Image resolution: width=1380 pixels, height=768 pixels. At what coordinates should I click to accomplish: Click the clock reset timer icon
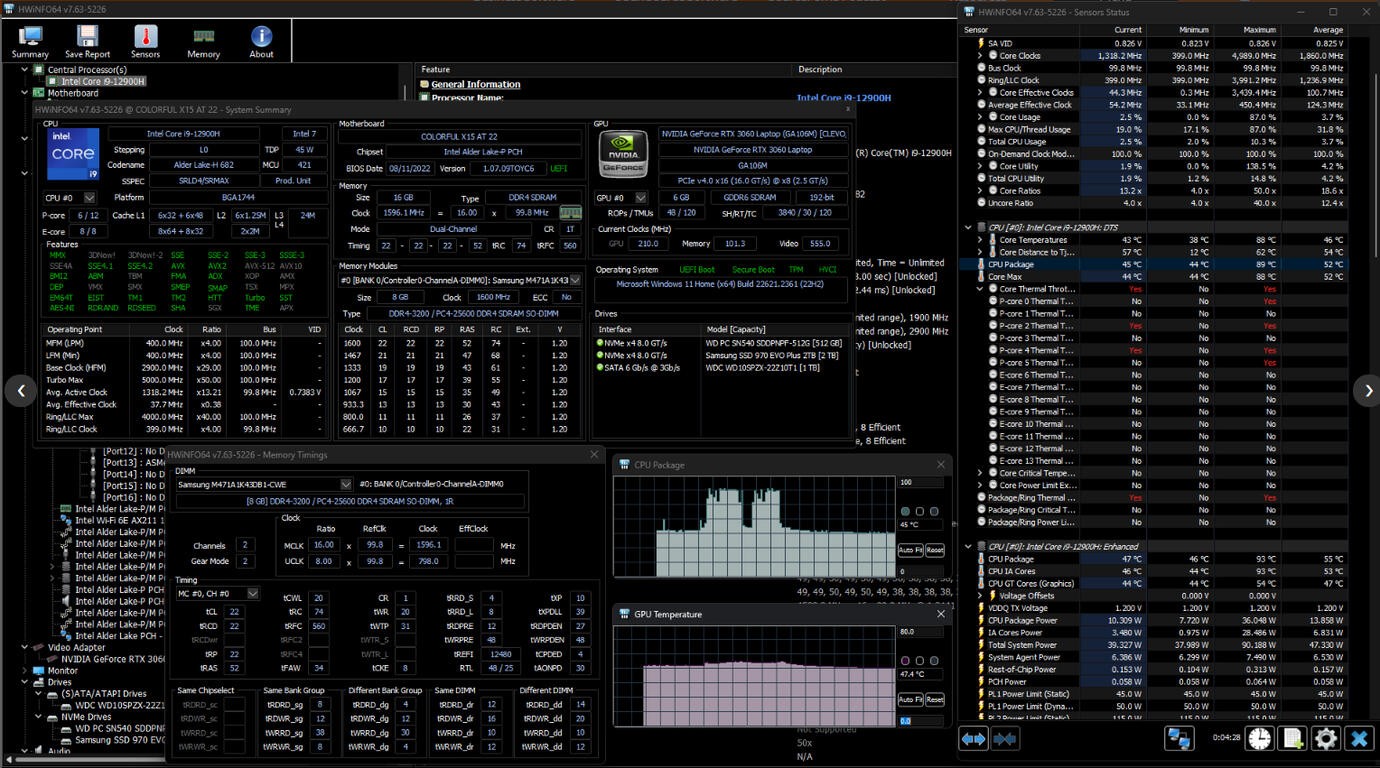(x=1259, y=739)
